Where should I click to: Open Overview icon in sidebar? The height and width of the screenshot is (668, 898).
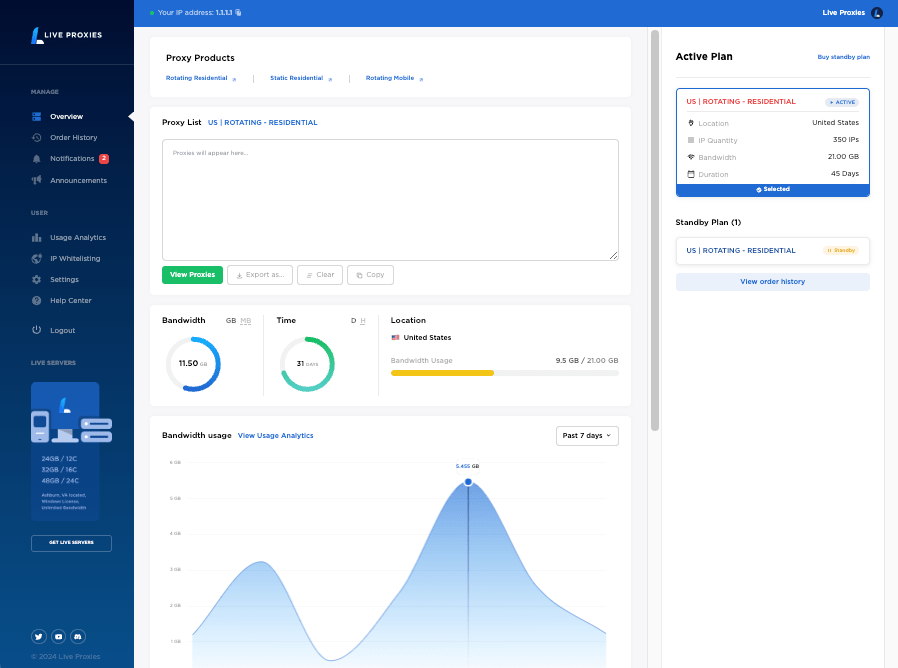pos(37,117)
